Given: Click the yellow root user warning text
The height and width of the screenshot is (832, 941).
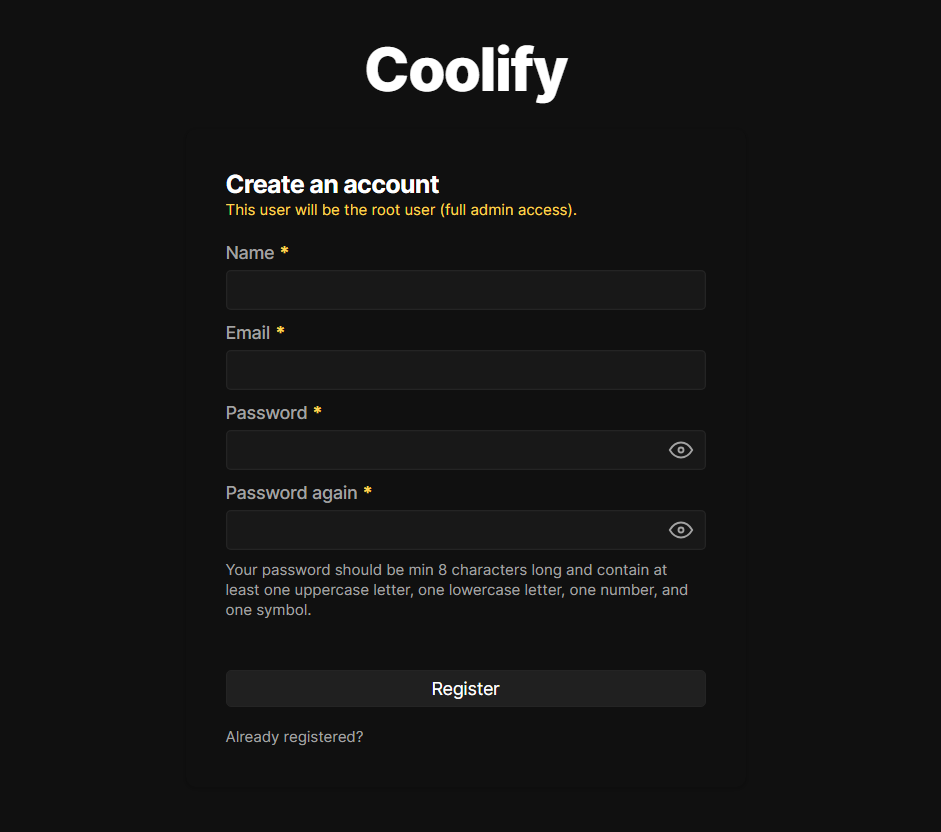Looking at the screenshot, I should tap(401, 210).
